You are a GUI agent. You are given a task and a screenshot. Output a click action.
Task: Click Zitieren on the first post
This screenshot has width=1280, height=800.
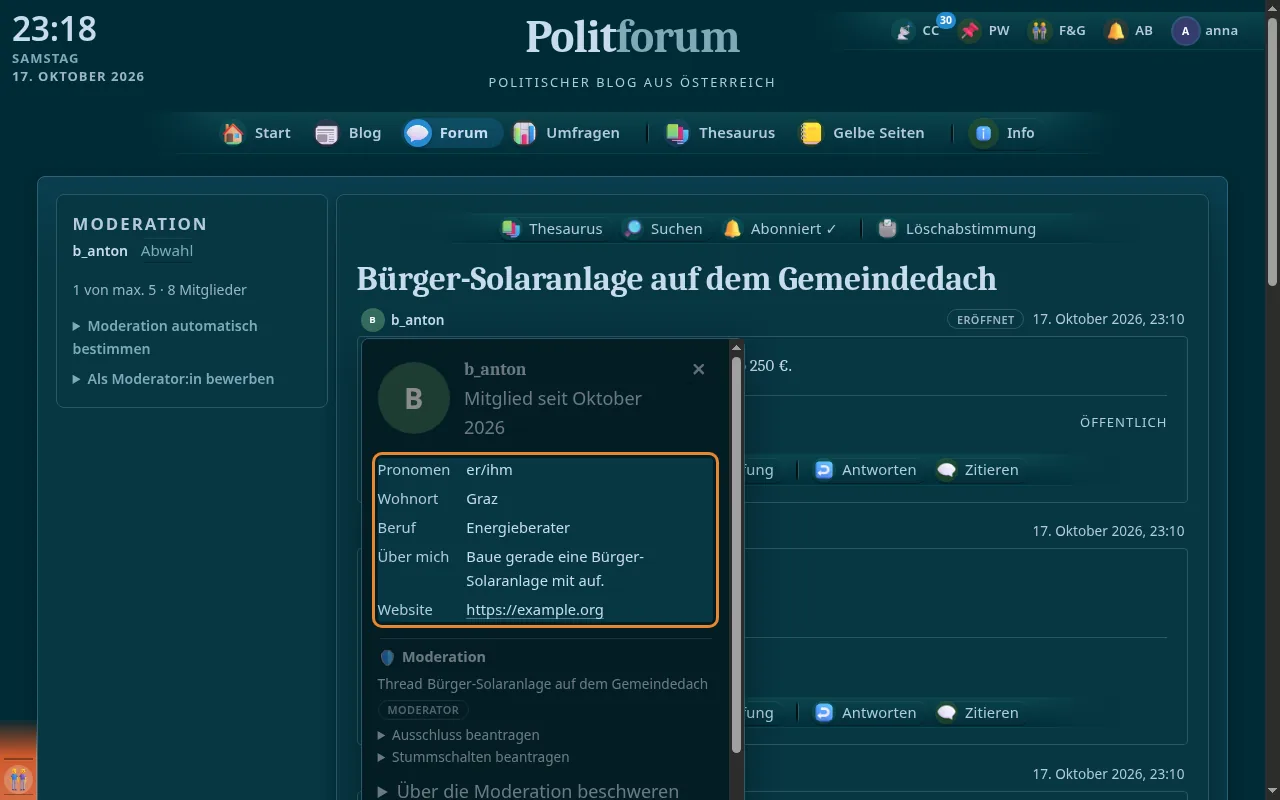[x=978, y=470]
